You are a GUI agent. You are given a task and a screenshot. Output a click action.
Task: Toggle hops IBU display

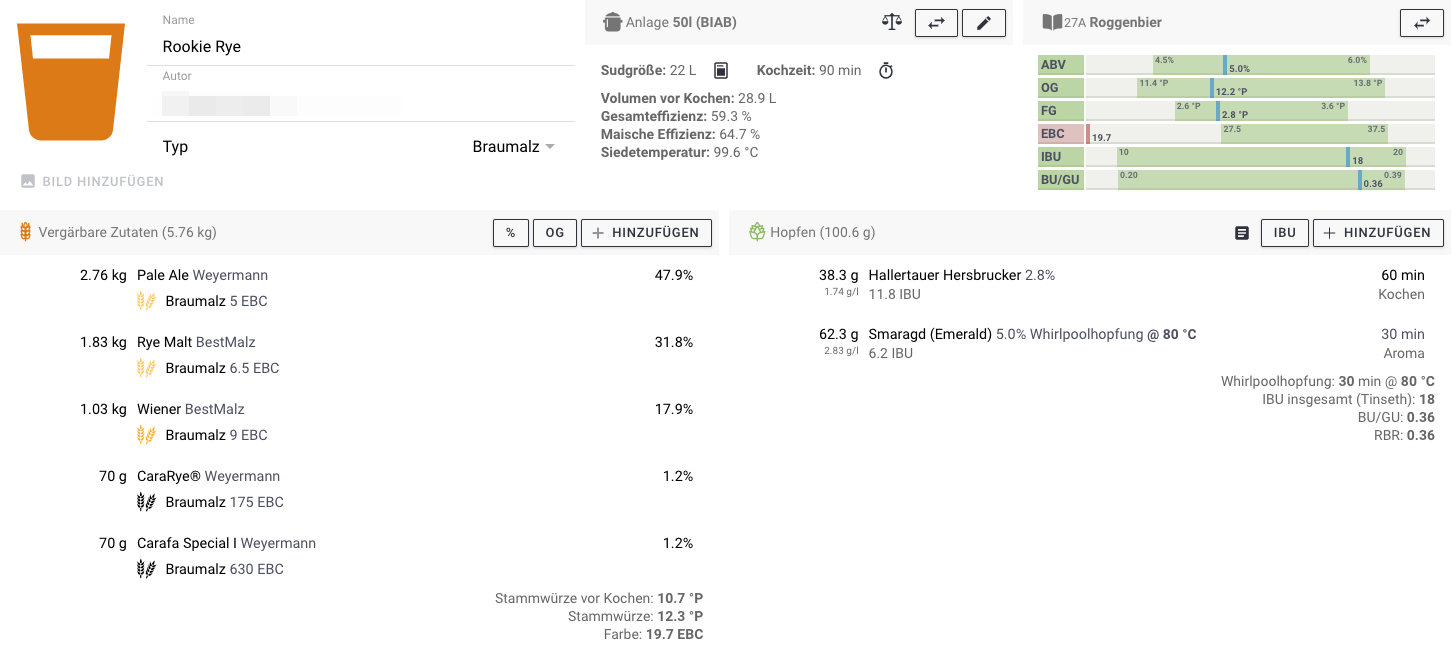coord(1285,233)
